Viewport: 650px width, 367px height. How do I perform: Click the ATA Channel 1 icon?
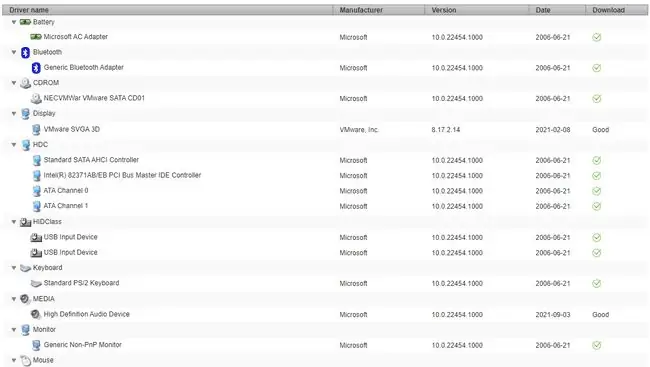[x=36, y=206]
